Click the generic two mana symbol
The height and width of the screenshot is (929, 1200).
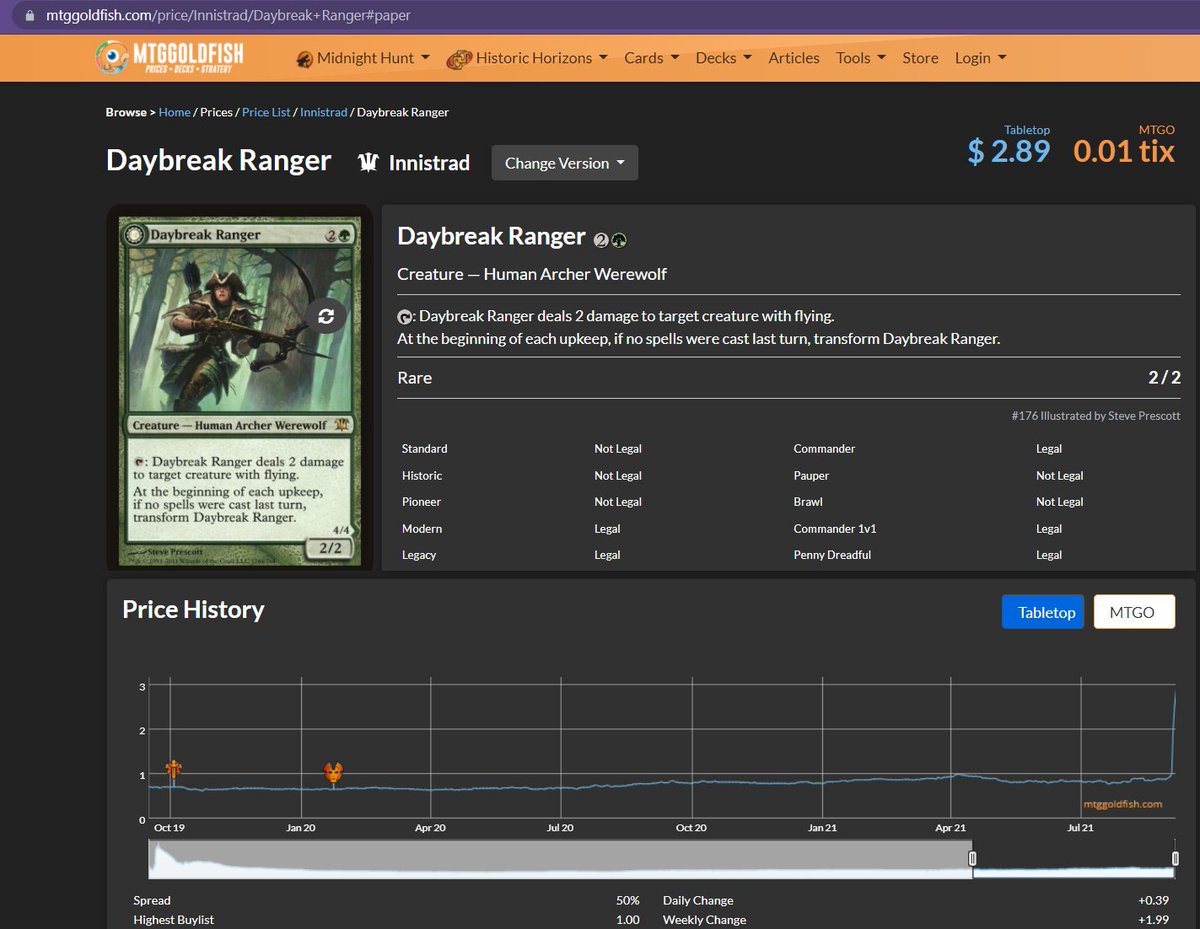click(600, 240)
